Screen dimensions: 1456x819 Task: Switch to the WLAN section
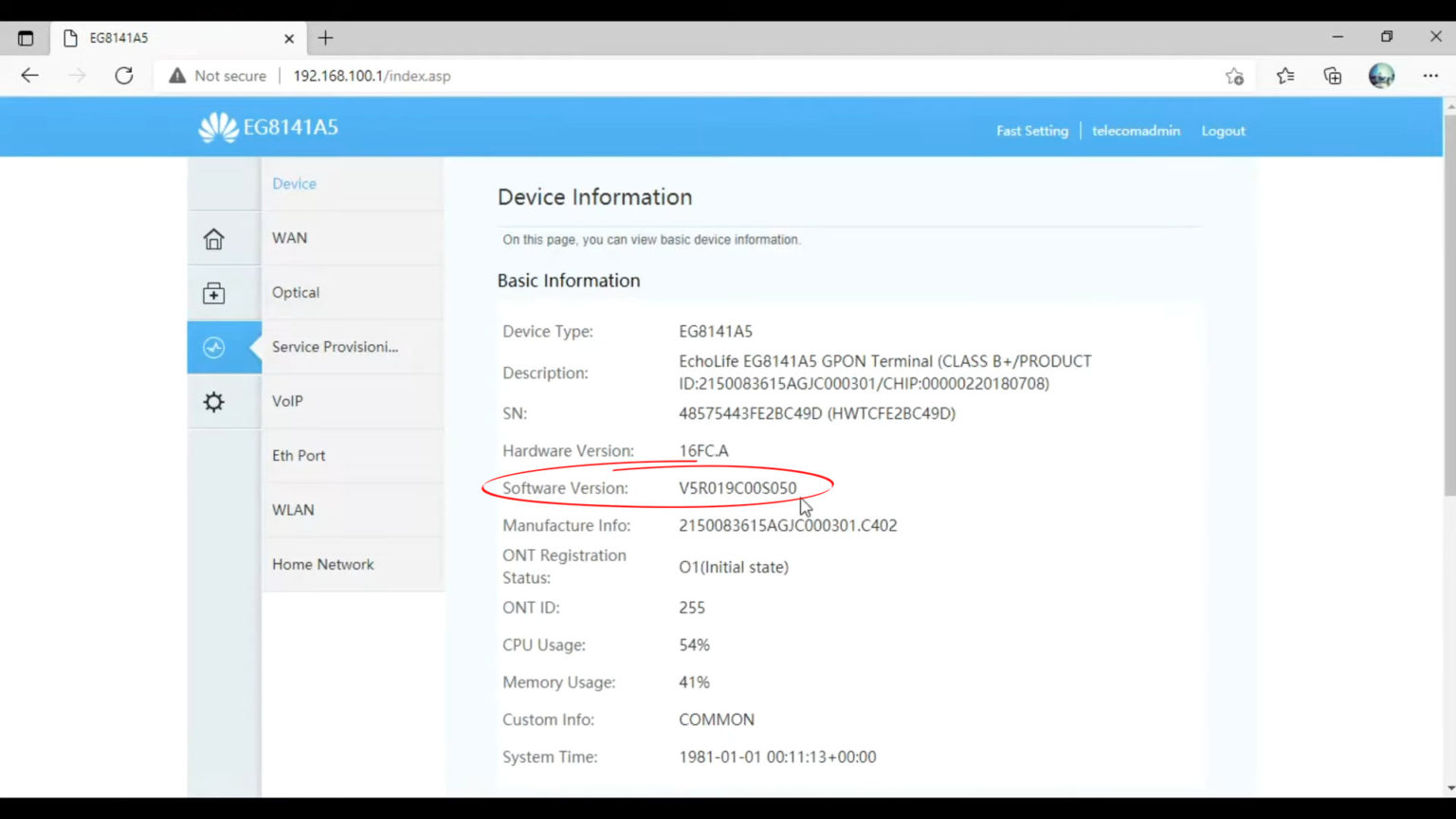293,509
